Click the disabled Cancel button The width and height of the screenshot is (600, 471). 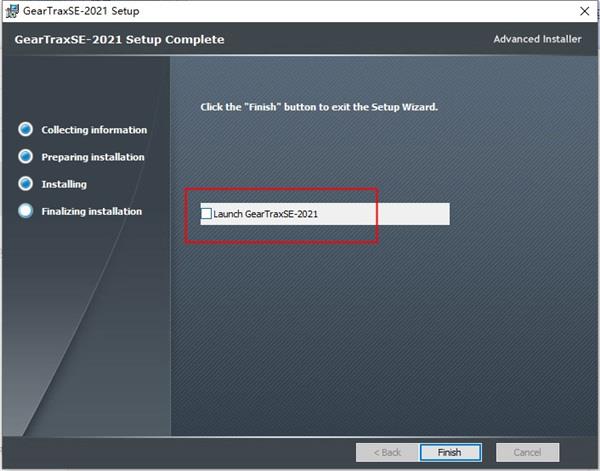point(527,453)
